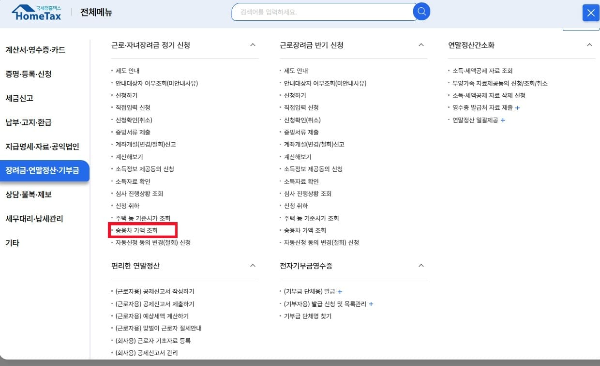
Task: Select the highlighted 장려금·연말정산·기부금 category
Action: 44,170
